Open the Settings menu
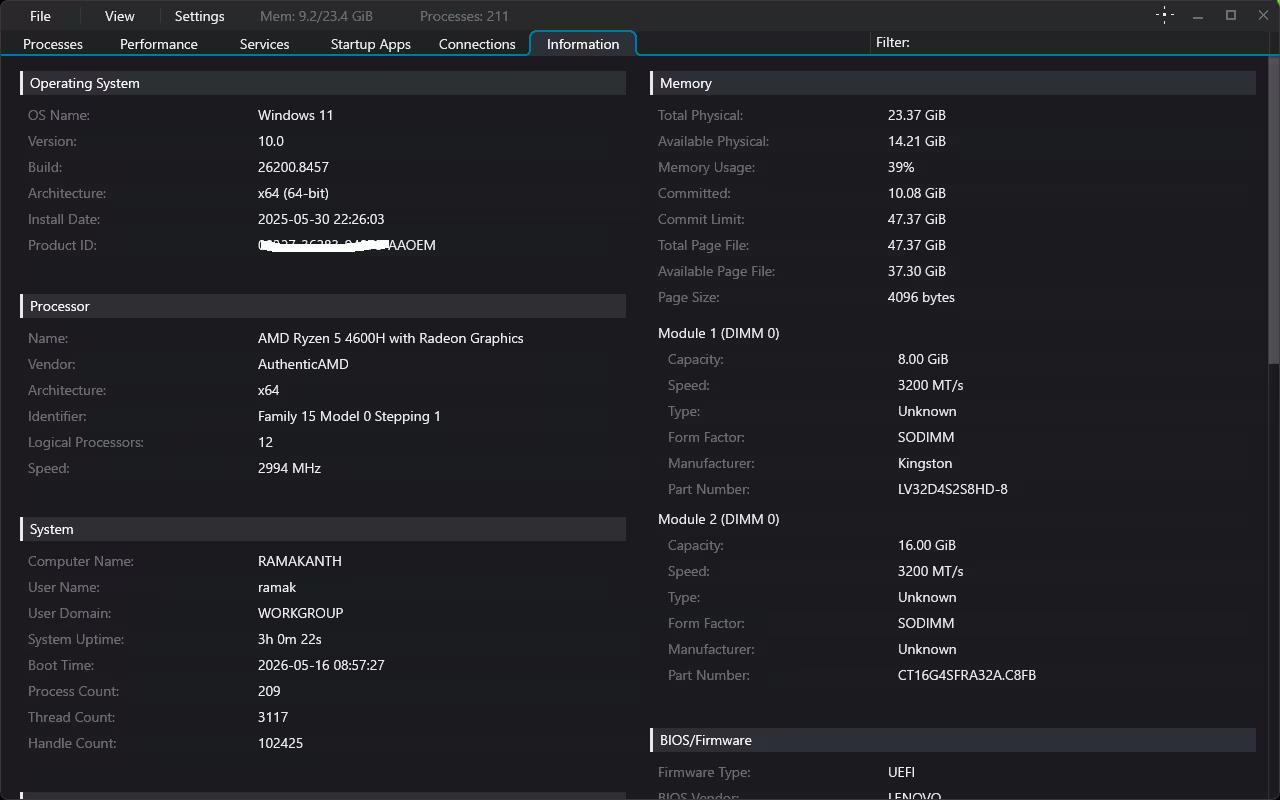The image size is (1280, 800). 199,16
